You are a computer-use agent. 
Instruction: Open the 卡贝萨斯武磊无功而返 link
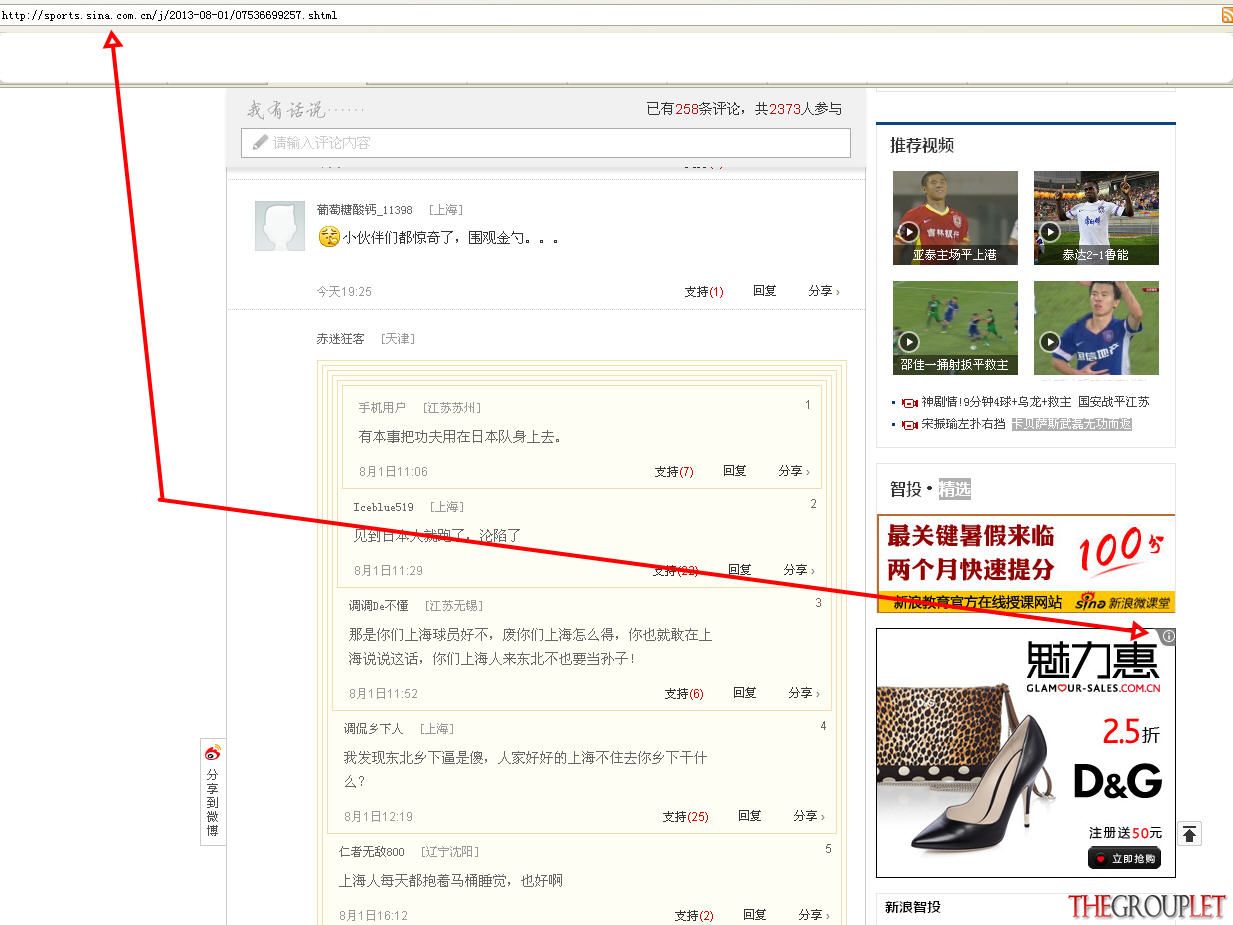click(x=1072, y=424)
